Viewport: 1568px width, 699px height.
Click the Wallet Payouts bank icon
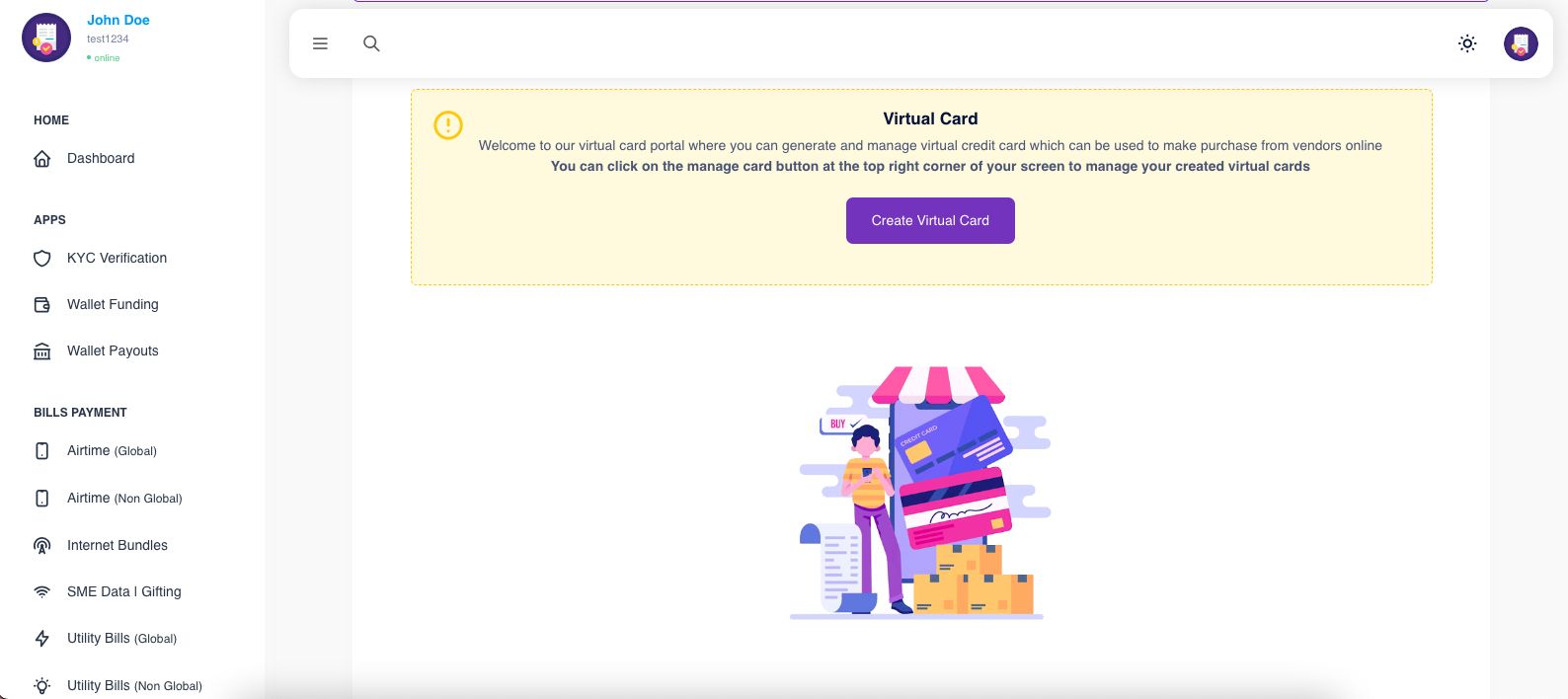tap(42, 351)
